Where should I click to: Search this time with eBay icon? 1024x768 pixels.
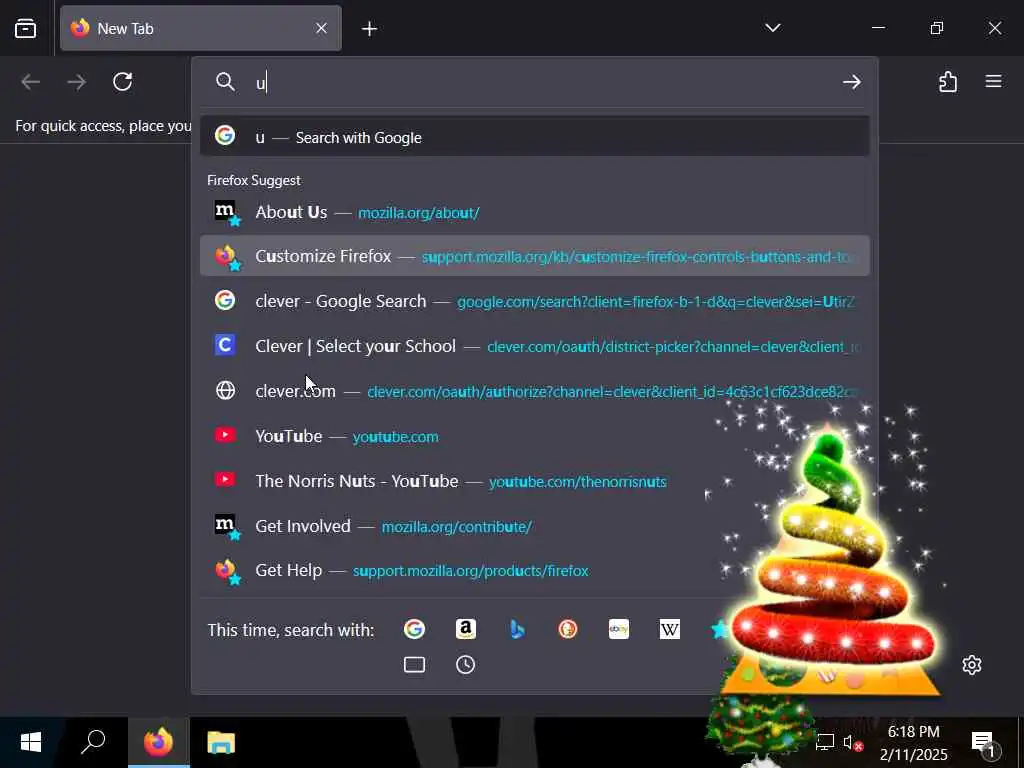(618, 629)
